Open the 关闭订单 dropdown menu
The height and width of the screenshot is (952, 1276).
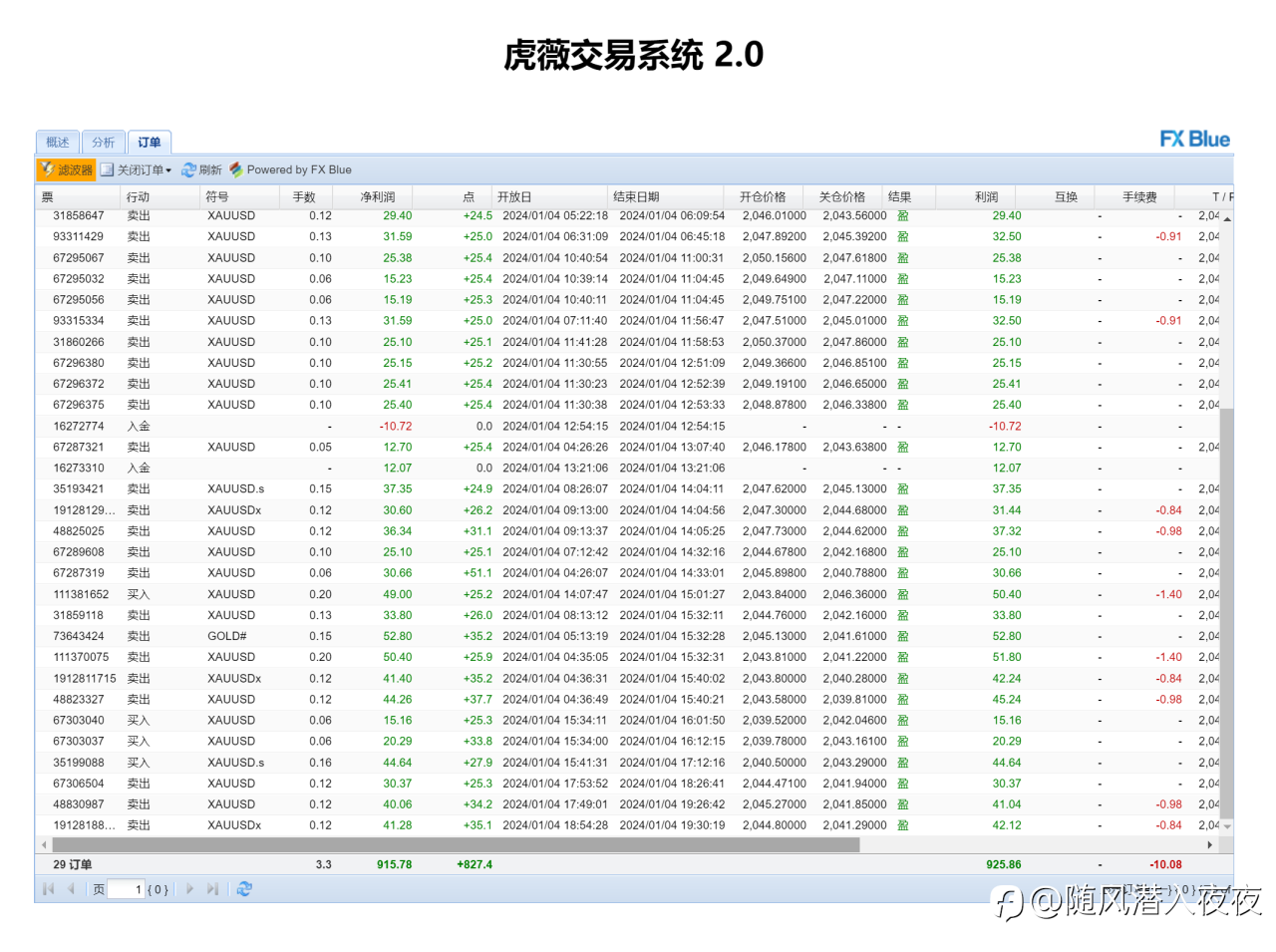coord(137,170)
